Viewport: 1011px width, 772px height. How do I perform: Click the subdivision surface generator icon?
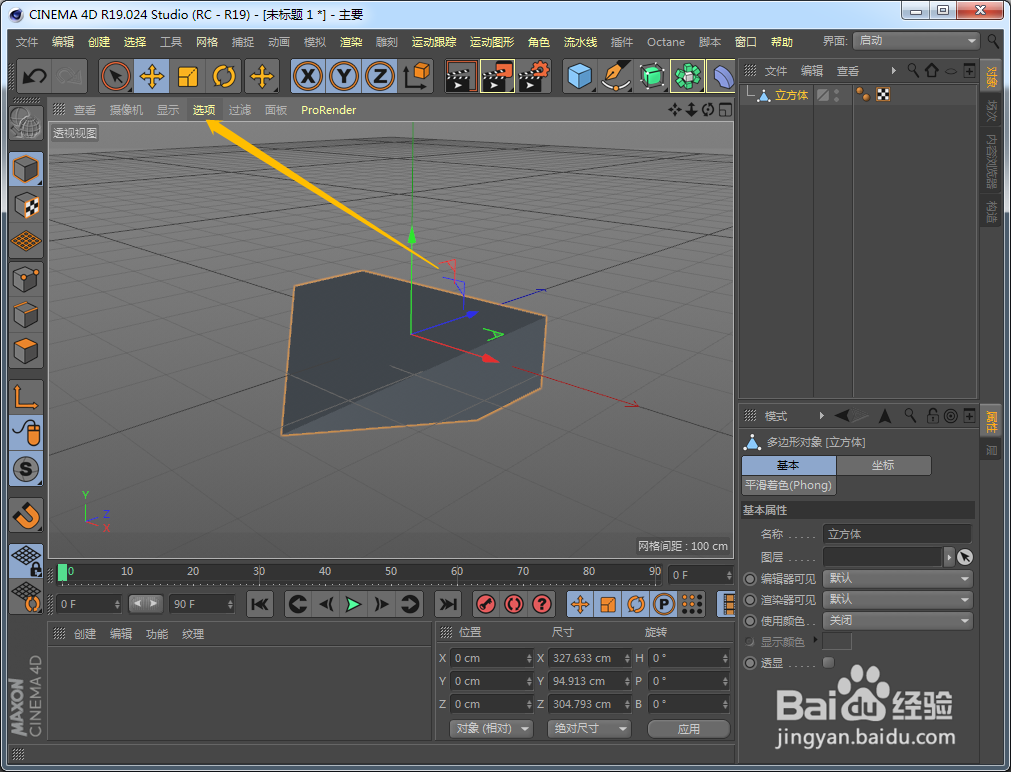(x=652, y=77)
